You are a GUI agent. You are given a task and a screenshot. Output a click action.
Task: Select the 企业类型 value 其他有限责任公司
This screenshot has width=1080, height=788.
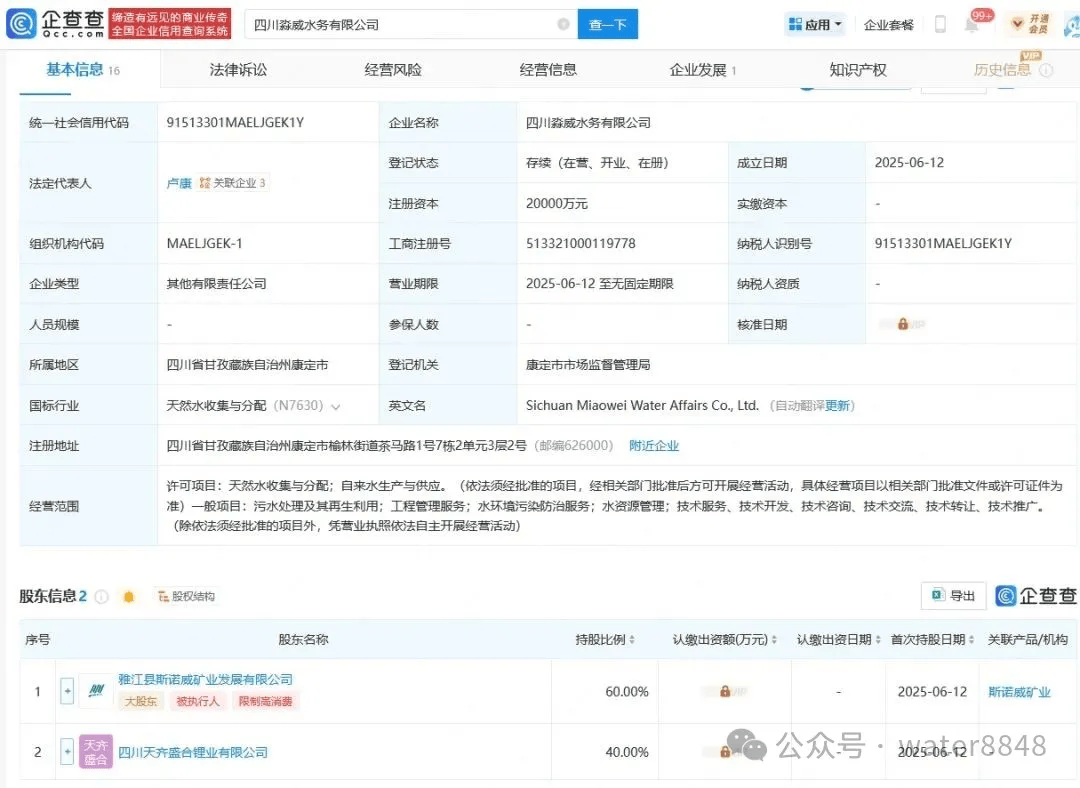click(x=216, y=284)
